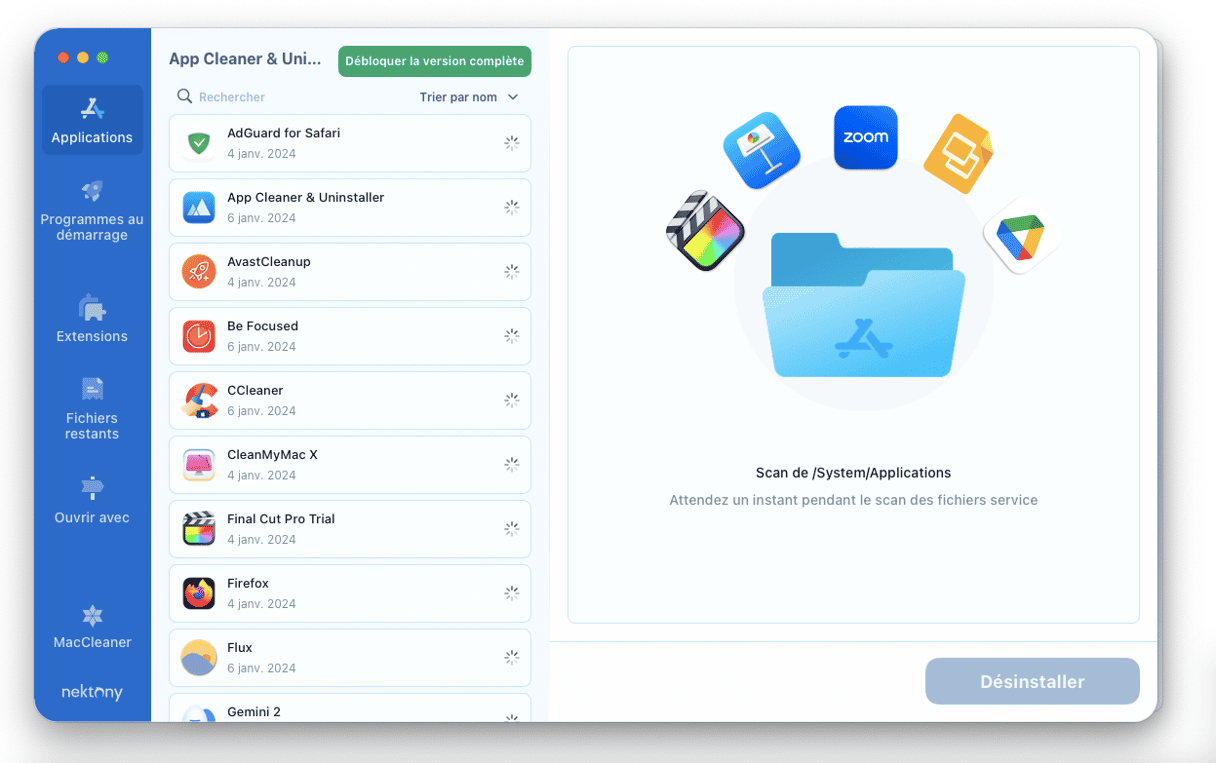Click the Be Focused name text
Screen dimensions: 1216x763
[x=263, y=326]
